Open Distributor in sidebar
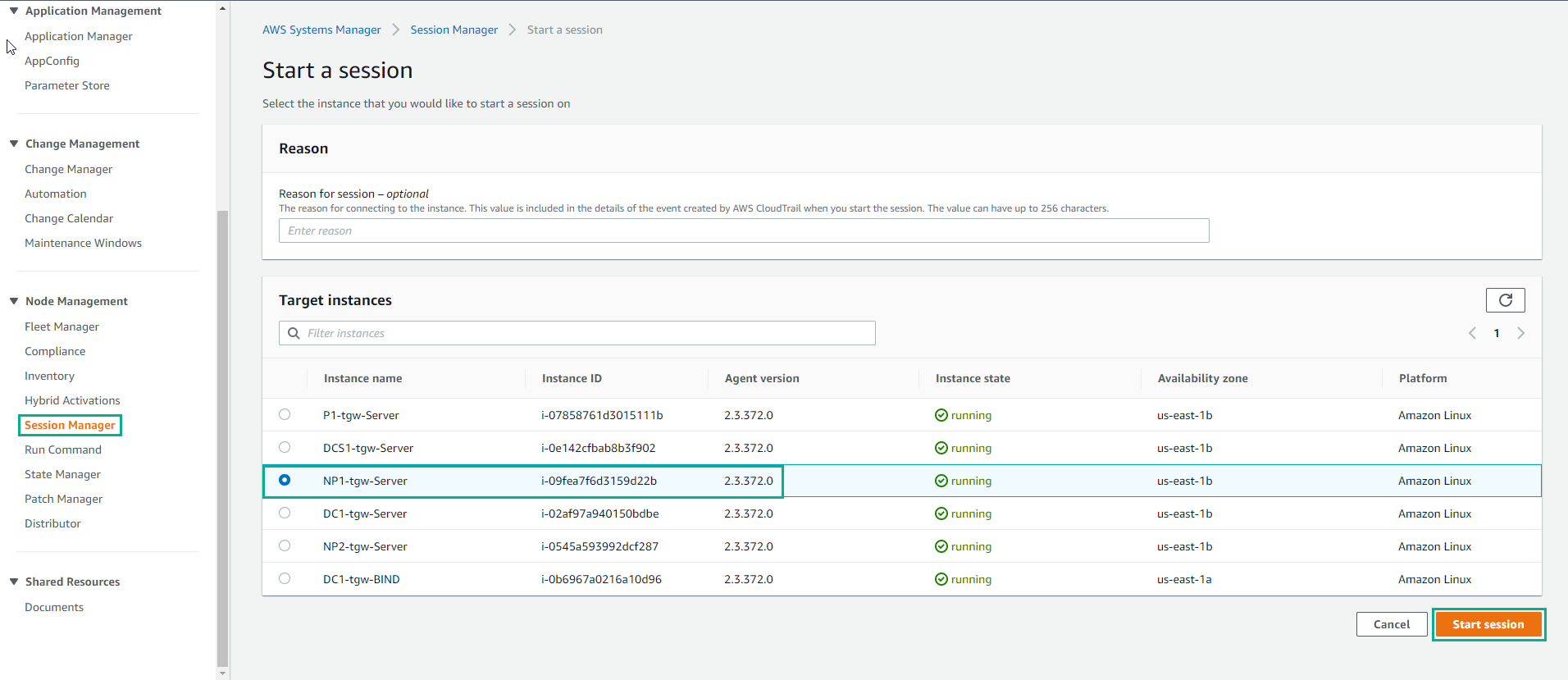The height and width of the screenshot is (680, 1568). coord(52,523)
